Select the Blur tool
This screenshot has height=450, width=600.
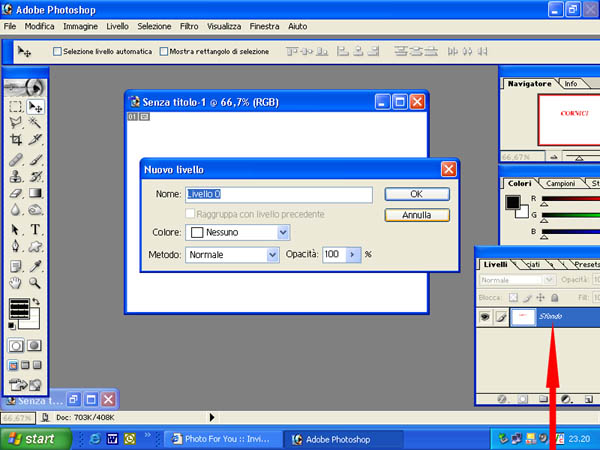coord(16,210)
